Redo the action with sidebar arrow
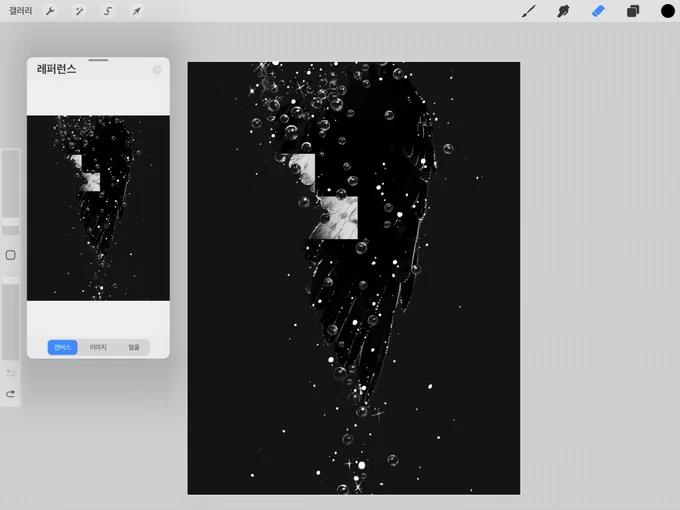Viewport: 680px width, 510px height. click(10, 394)
